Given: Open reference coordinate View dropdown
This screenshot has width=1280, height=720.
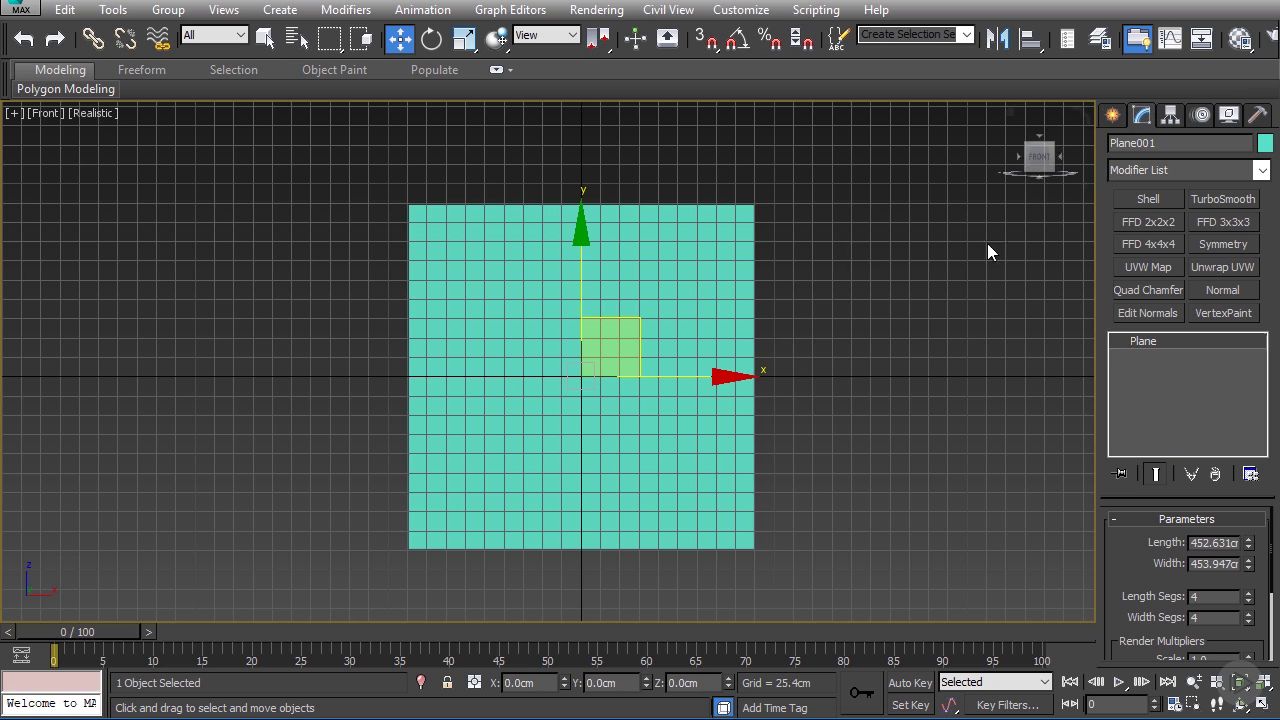Looking at the screenshot, I should tap(546, 35).
